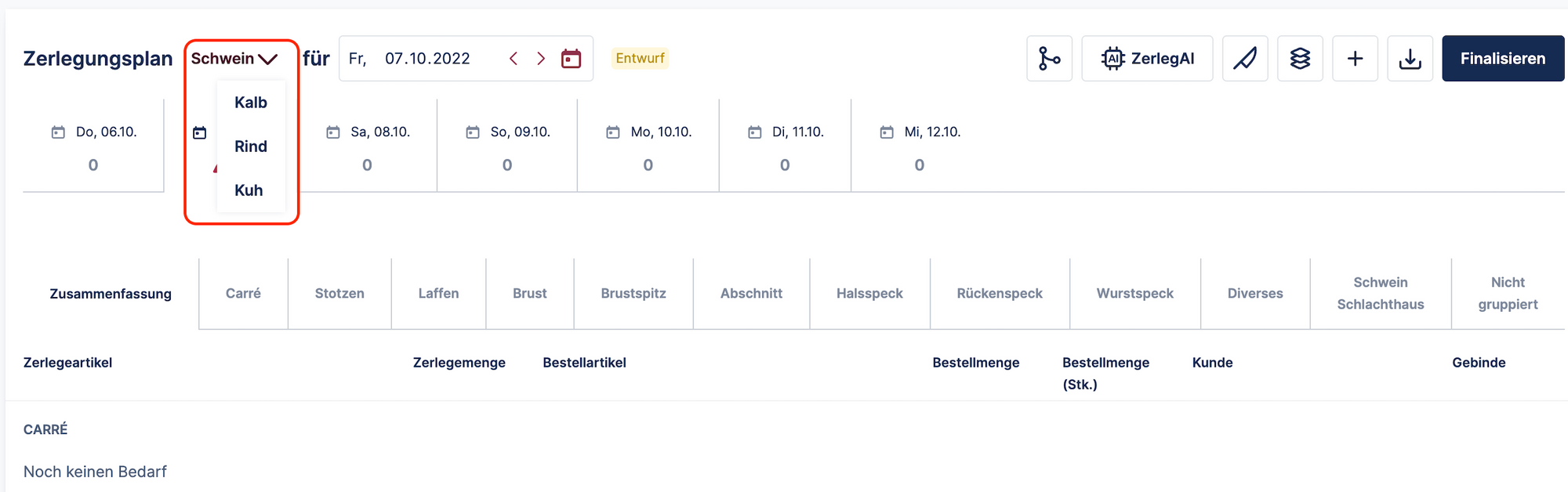Click the plus icon to add entry

click(x=1355, y=59)
